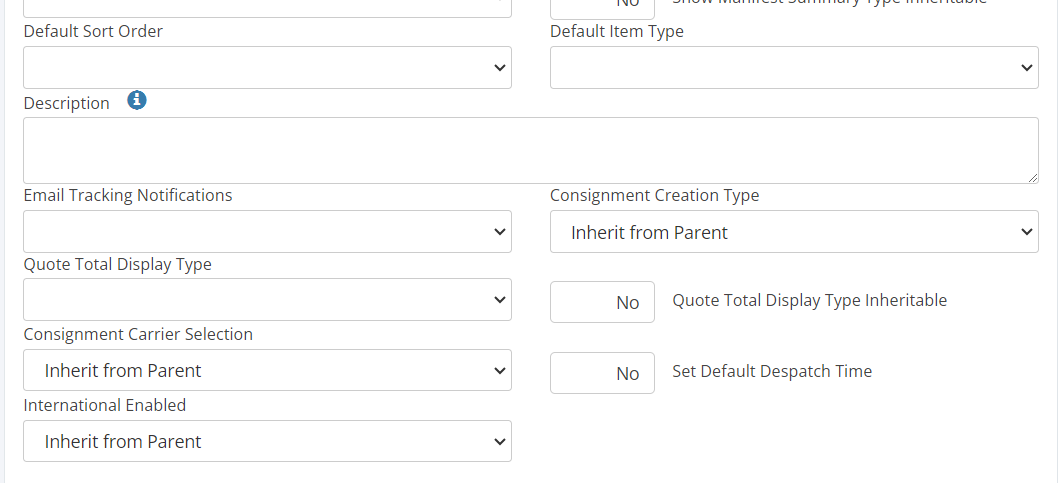Expand the Quote Total Display Type dropdown
The height and width of the screenshot is (483, 1059).
pos(267,300)
